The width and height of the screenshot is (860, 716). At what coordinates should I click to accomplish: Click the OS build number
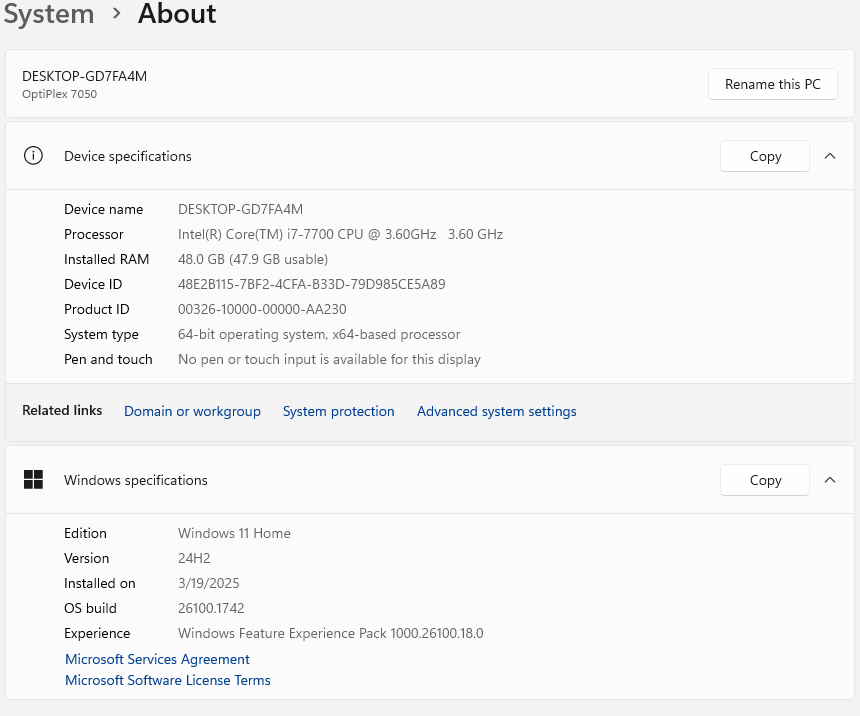coord(211,608)
